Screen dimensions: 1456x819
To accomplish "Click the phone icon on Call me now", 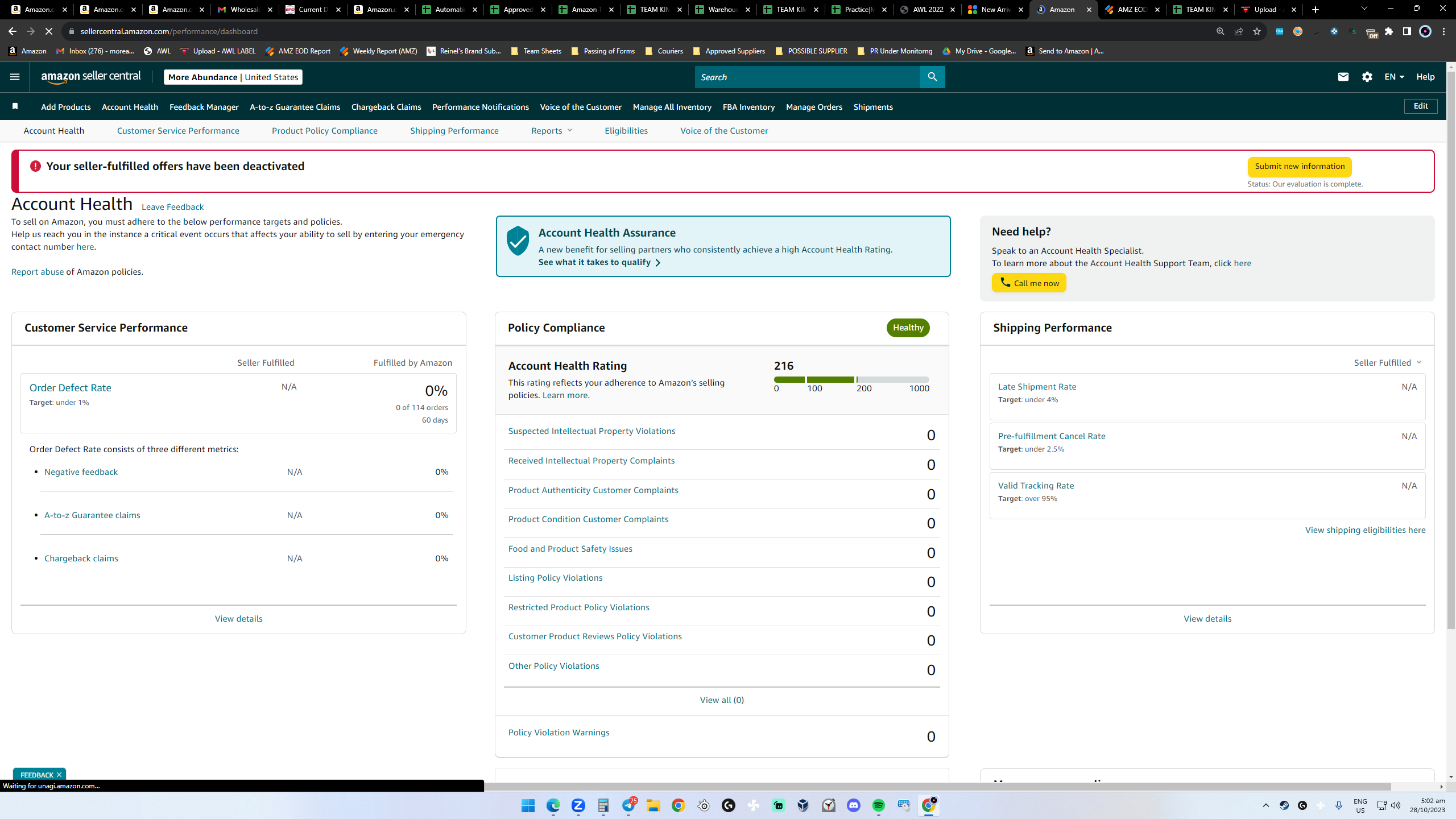I will pos(1006,282).
